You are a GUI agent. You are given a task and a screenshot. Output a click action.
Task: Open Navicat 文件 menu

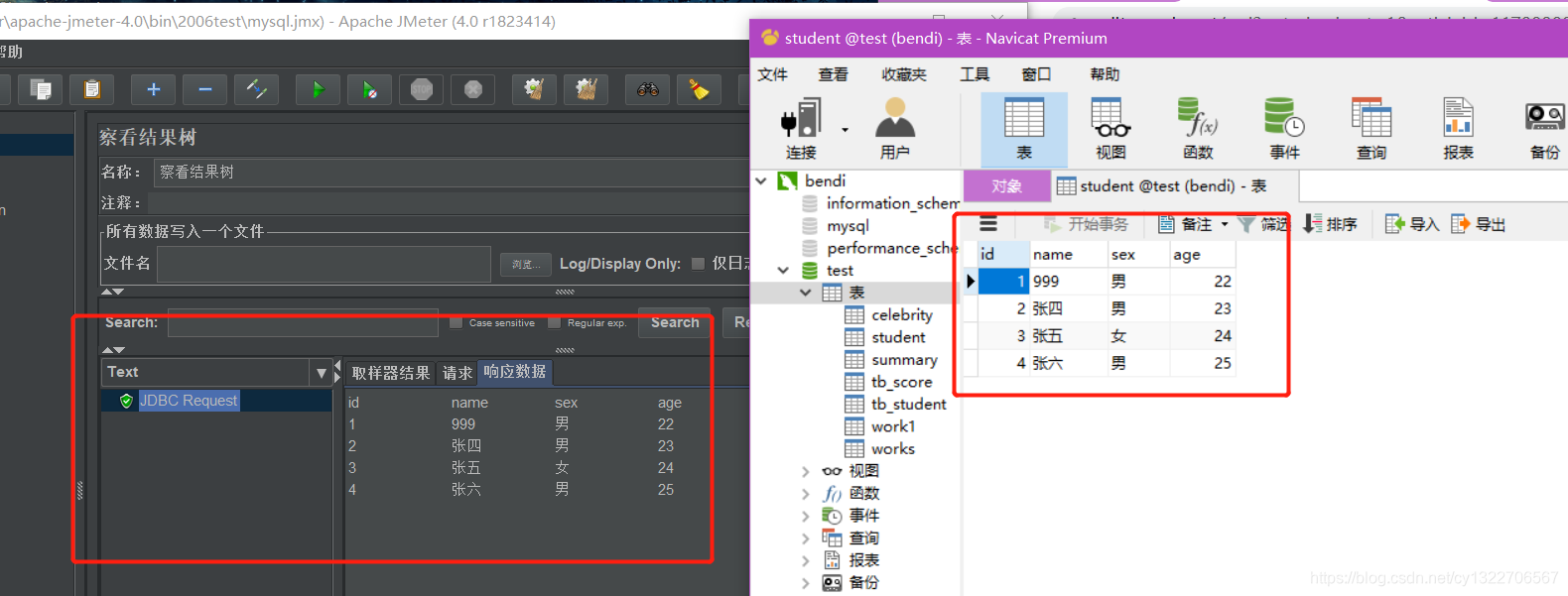pyautogui.click(x=772, y=74)
